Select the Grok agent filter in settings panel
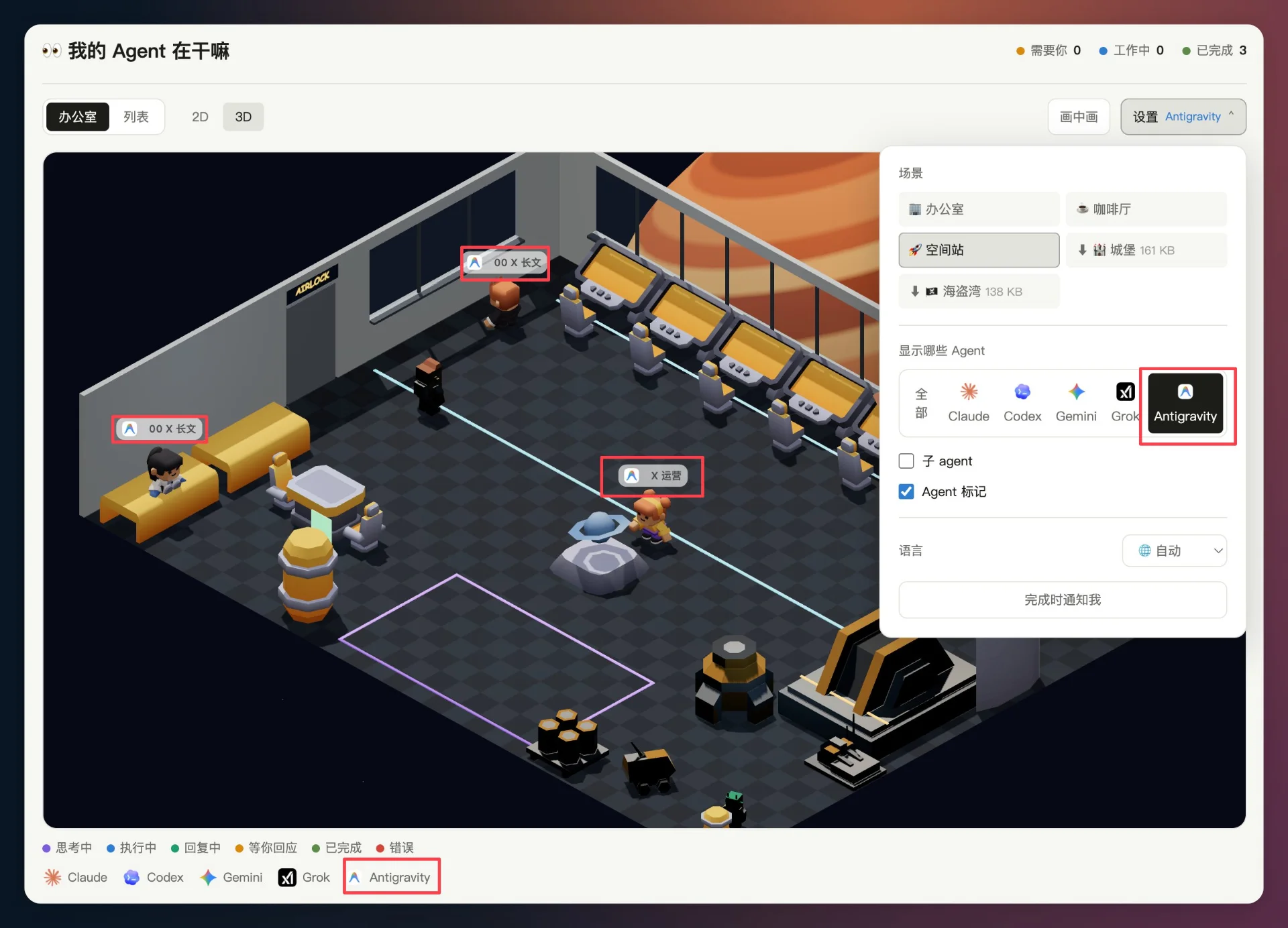The width and height of the screenshot is (1288, 928). [1125, 402]
